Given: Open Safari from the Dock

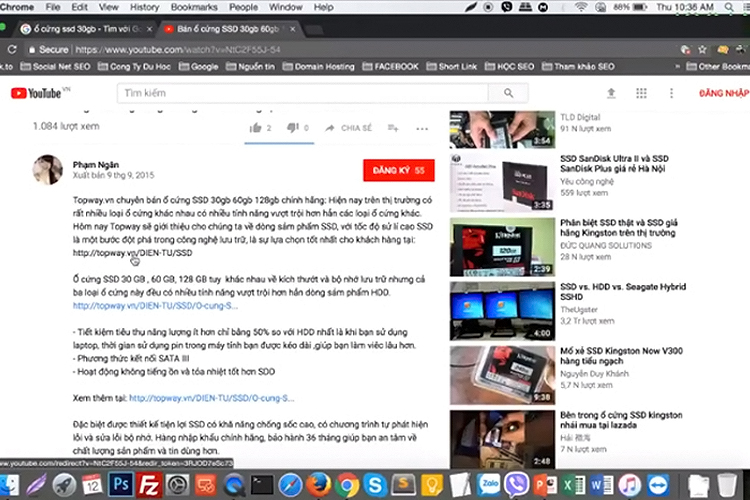Looking at the screenshot, I should tap(290, 485).
